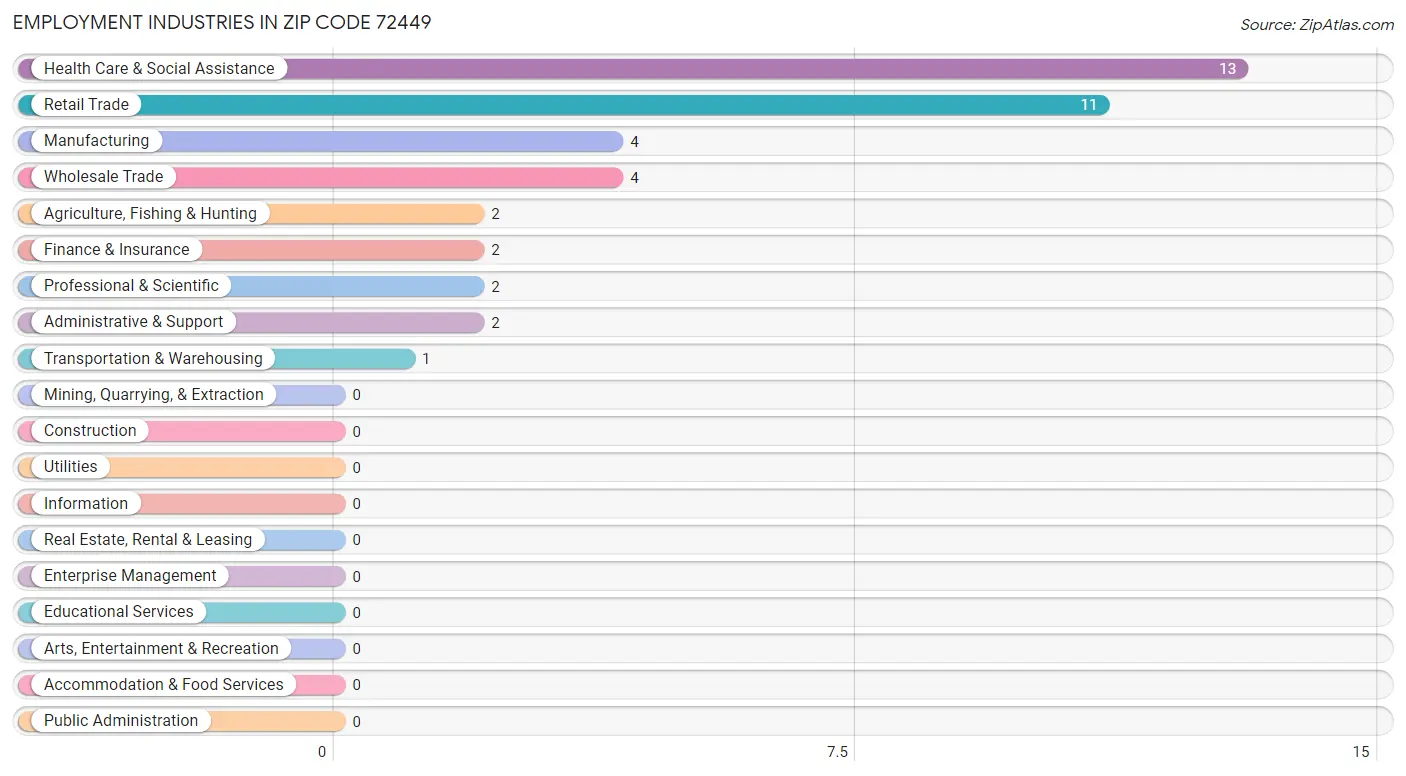Select the Educational Services label
The width and height of the screenshot is (1406, 776).
[119, 612]
